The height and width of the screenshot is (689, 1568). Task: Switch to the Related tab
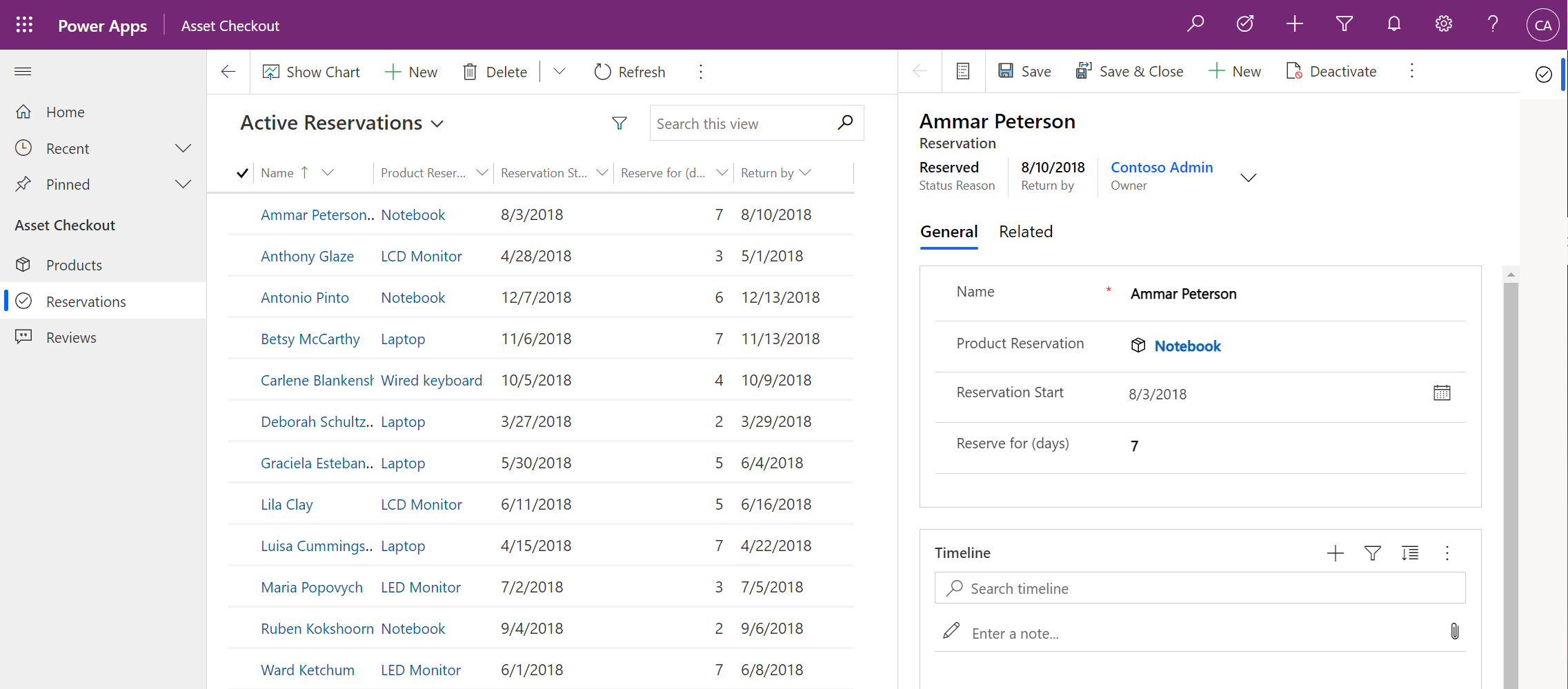1025,232
